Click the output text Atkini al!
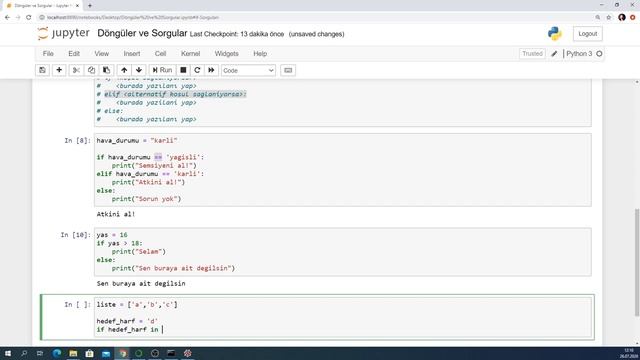Screen dimensions: 640x360 (x=116, y=214)
